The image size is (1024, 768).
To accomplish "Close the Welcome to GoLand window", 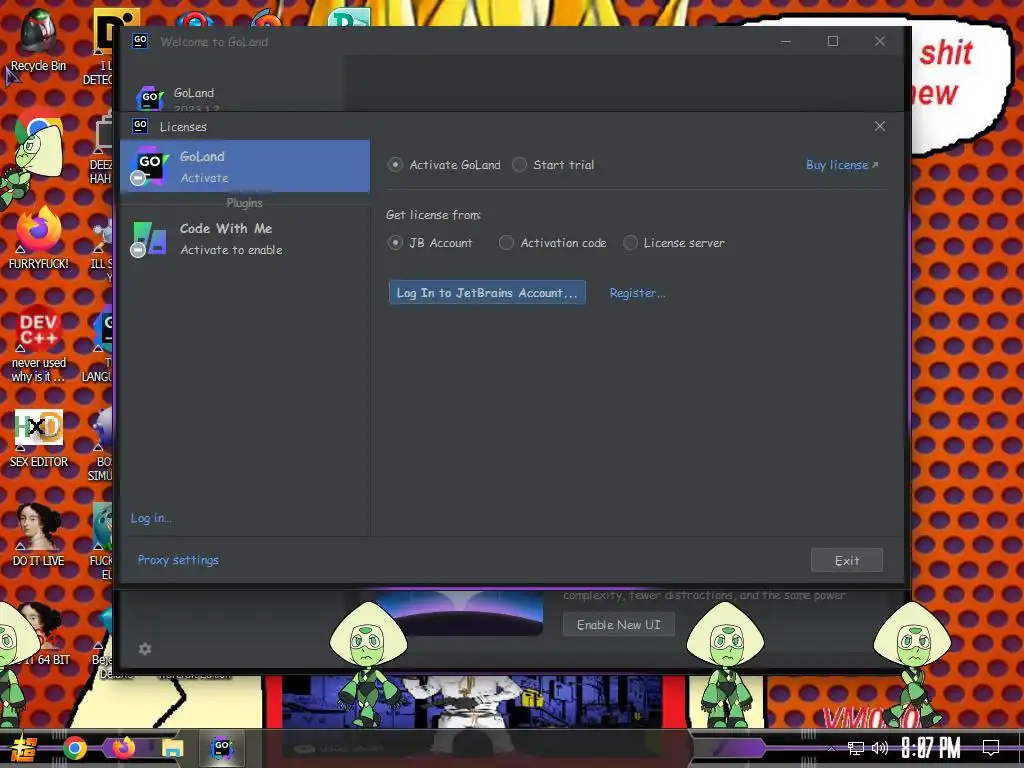I will [880, 41].
